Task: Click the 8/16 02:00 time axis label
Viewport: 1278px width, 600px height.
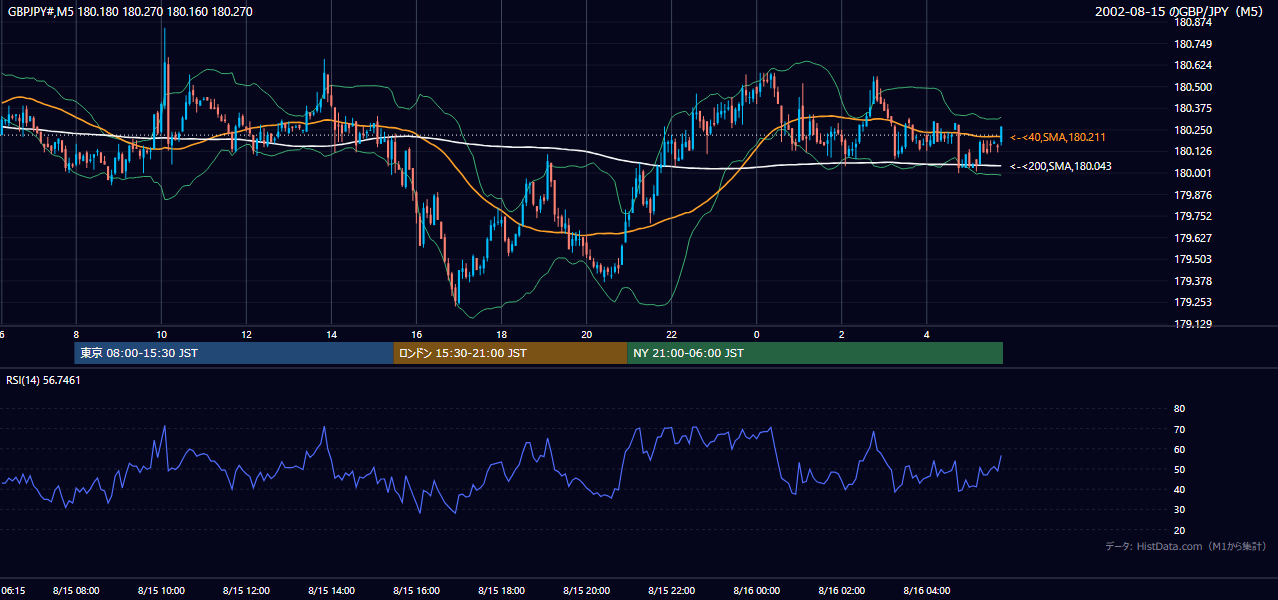Action: tap(842, 591)
